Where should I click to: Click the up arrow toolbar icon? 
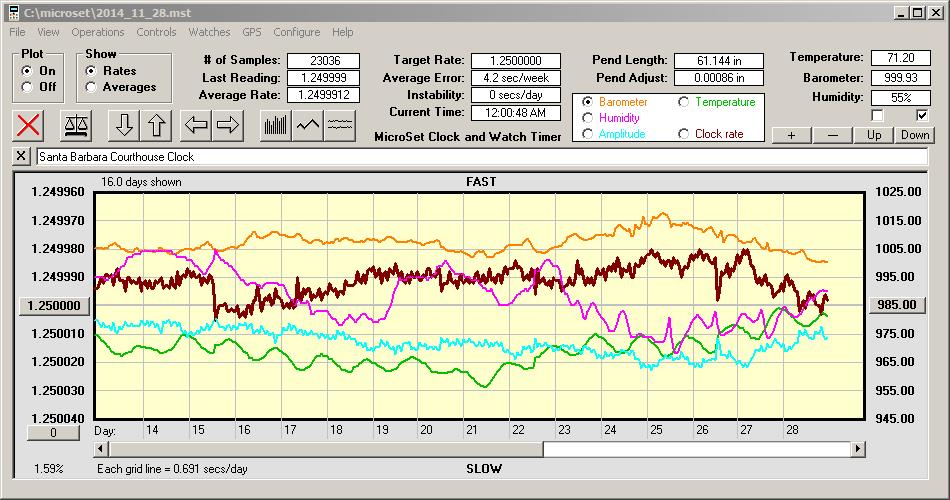156,125
